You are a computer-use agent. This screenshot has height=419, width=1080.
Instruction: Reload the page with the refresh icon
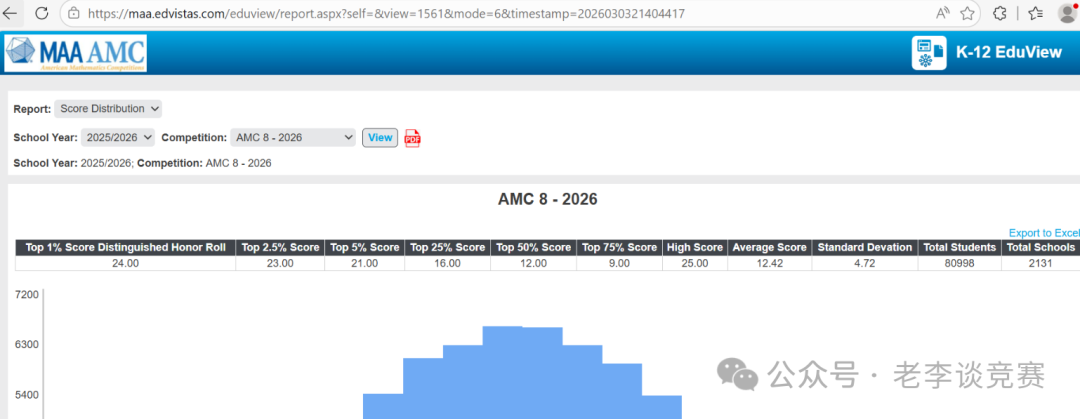click(x=41, y=13)
